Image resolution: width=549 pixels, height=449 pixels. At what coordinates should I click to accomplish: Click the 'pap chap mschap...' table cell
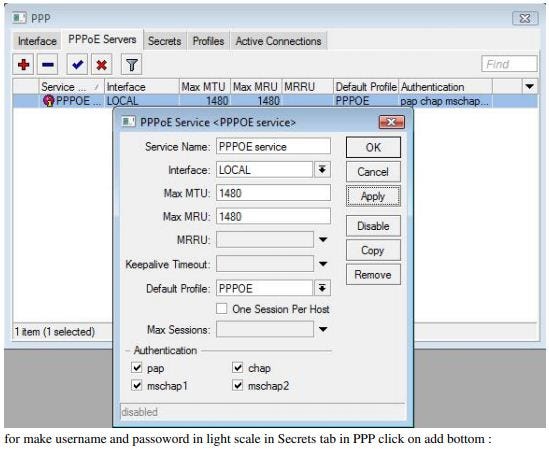(445, 101)
